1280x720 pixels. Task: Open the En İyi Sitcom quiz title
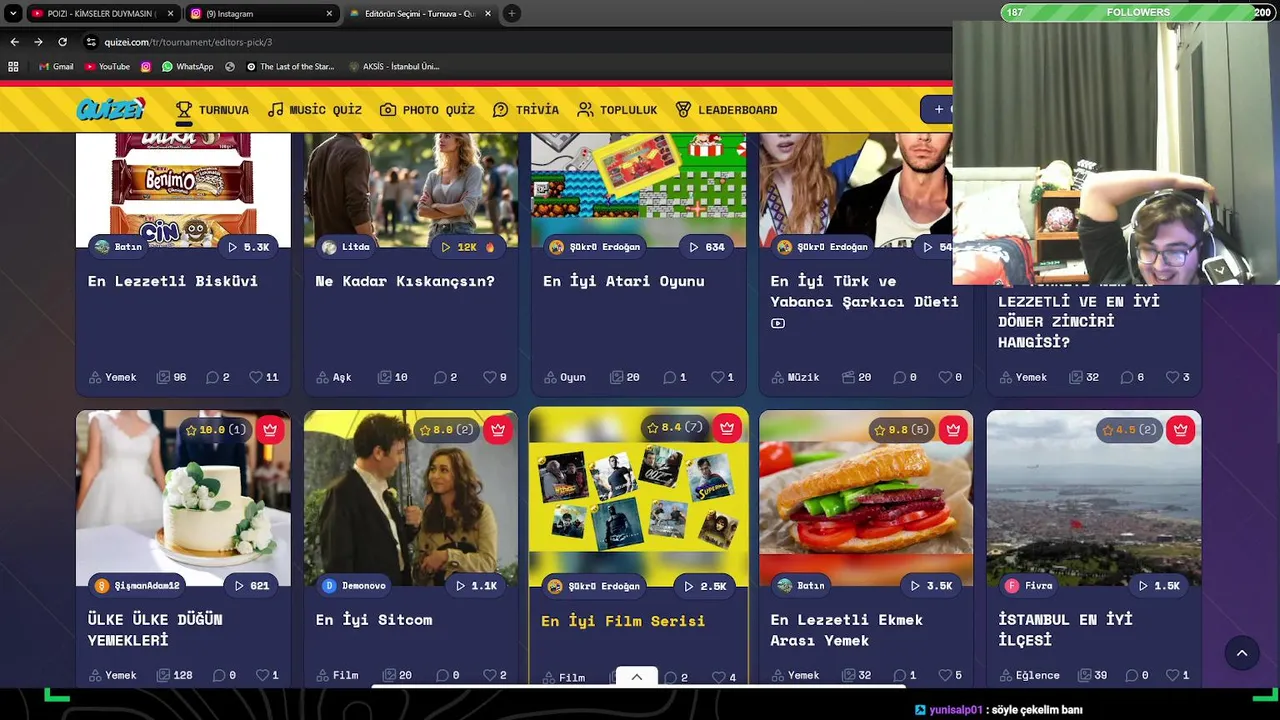[374, 620]
